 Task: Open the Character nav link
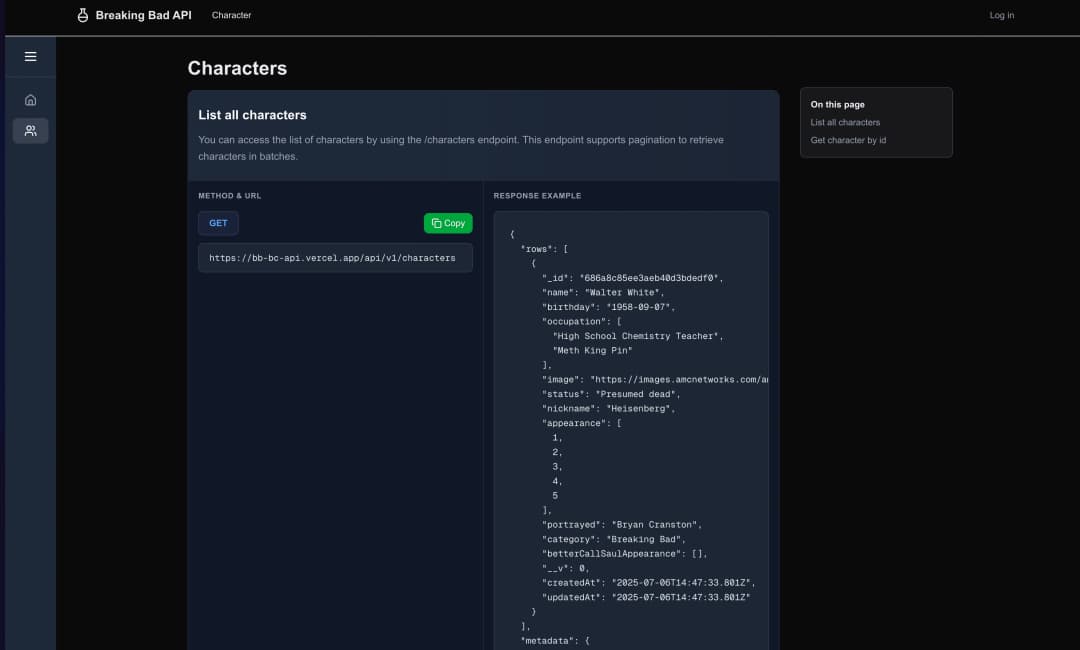point(231,15)
